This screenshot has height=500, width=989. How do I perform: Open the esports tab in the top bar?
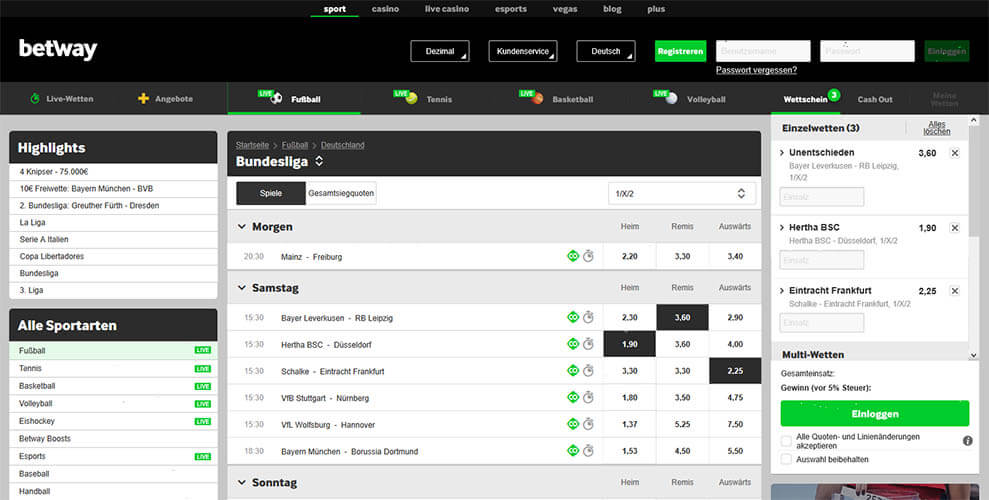(x=510, y=9)
